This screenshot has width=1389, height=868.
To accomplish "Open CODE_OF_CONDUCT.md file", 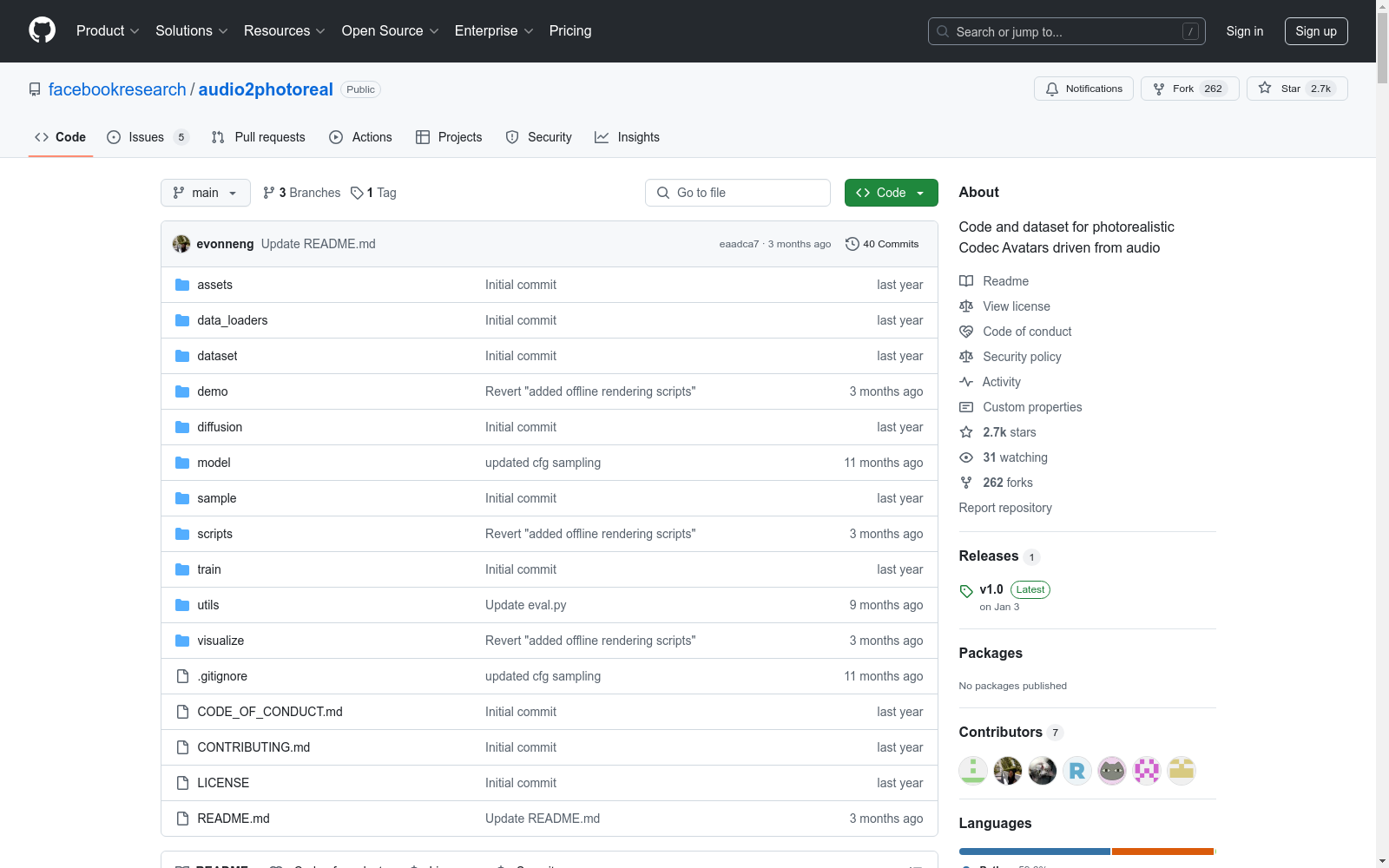I will coord(270,712).
